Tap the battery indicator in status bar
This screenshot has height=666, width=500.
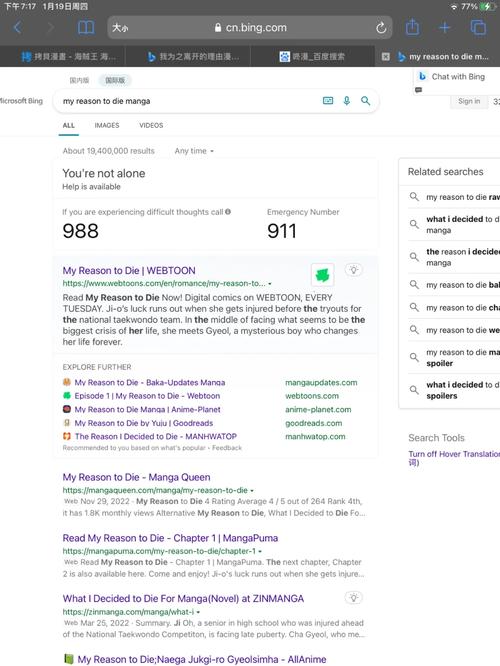pos(486,6)
